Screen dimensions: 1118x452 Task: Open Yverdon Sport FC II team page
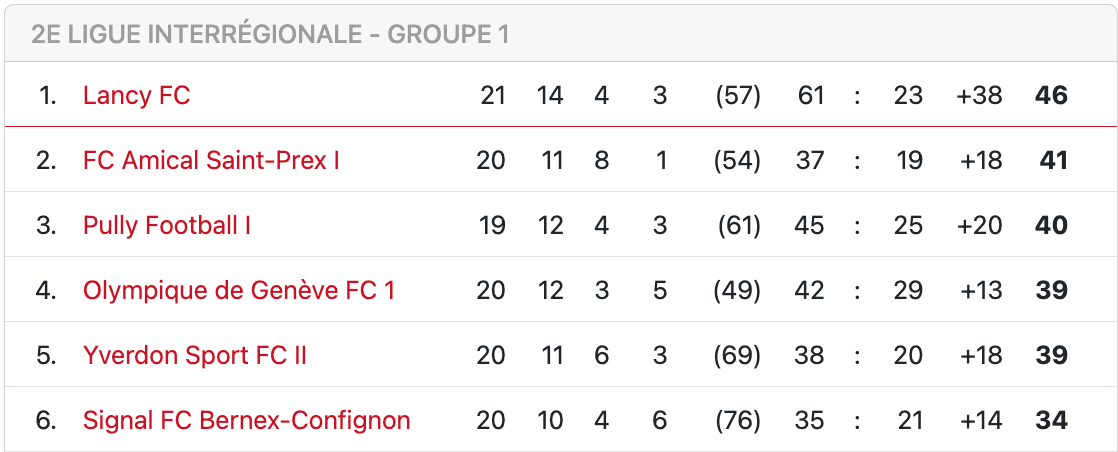pos(195,356)
